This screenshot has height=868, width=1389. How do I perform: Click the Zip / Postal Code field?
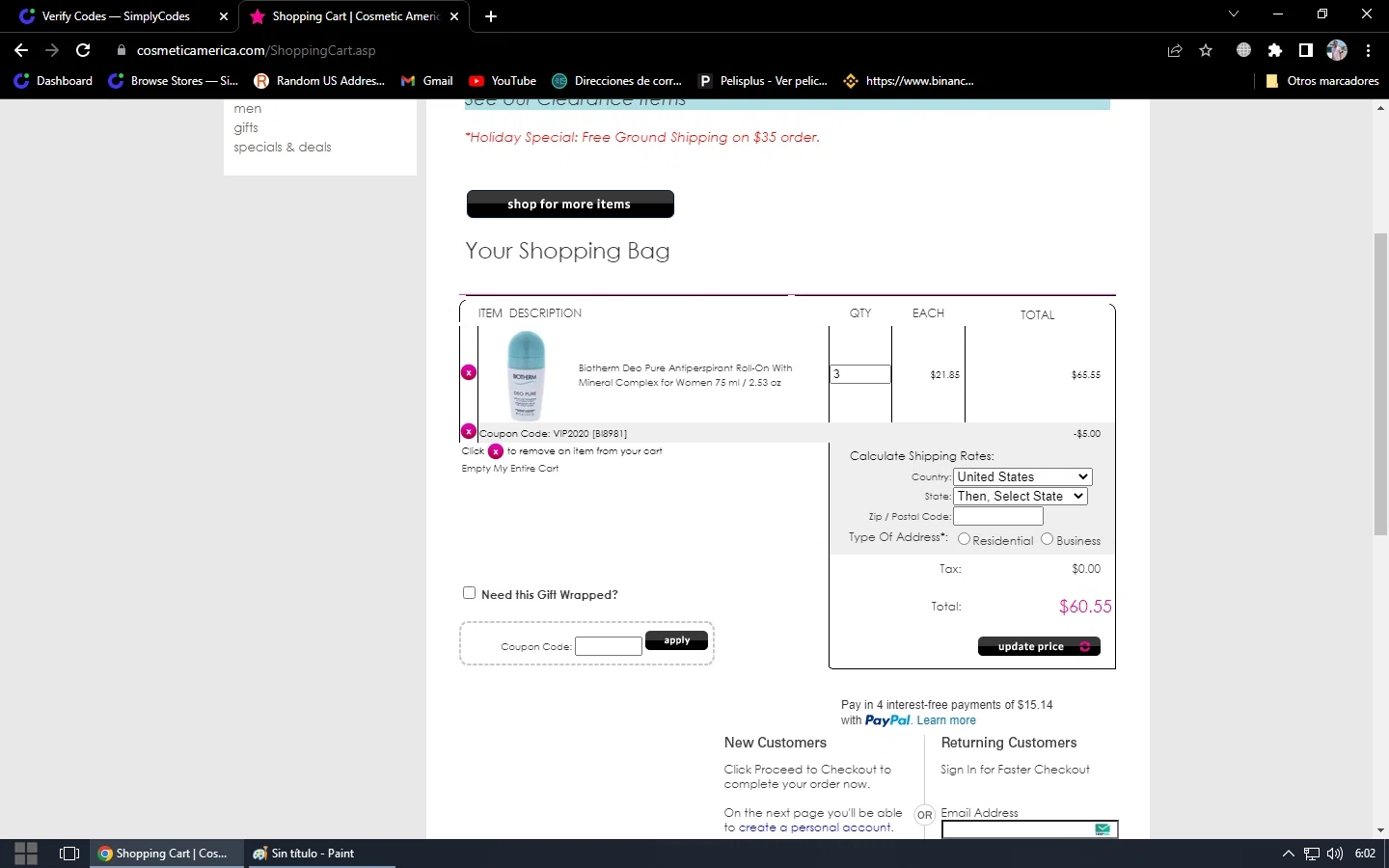pyautogui.click(x=998, y=516)
